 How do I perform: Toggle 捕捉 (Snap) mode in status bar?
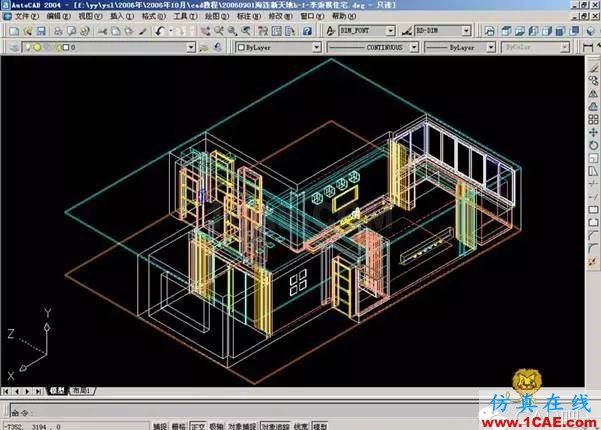pyautogui.click(x=160, y=426)
